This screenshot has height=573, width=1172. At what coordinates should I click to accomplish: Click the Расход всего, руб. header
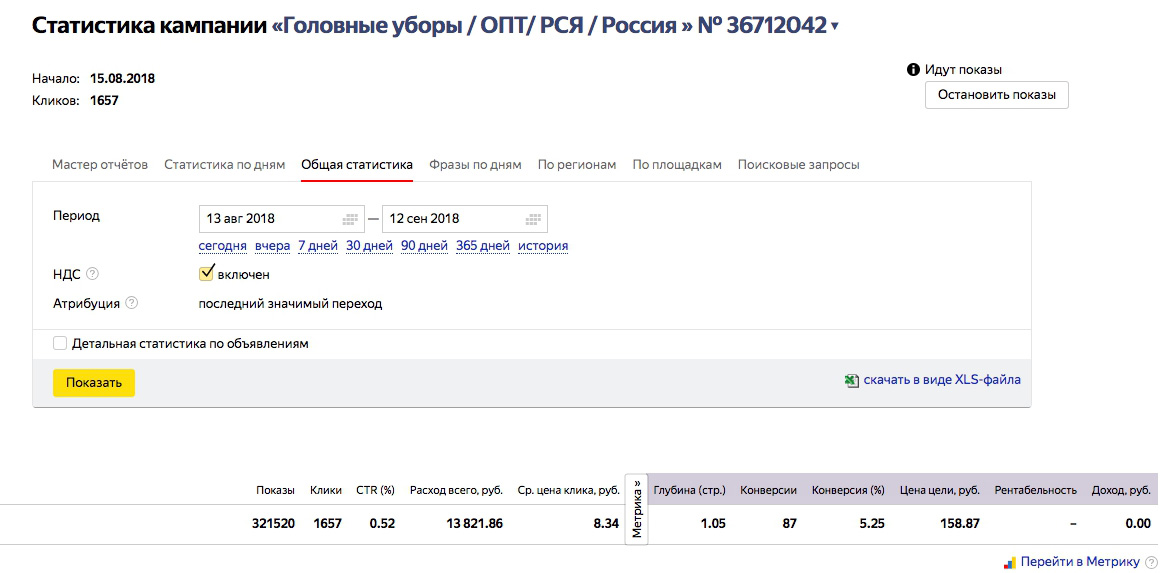pos(457,491)
